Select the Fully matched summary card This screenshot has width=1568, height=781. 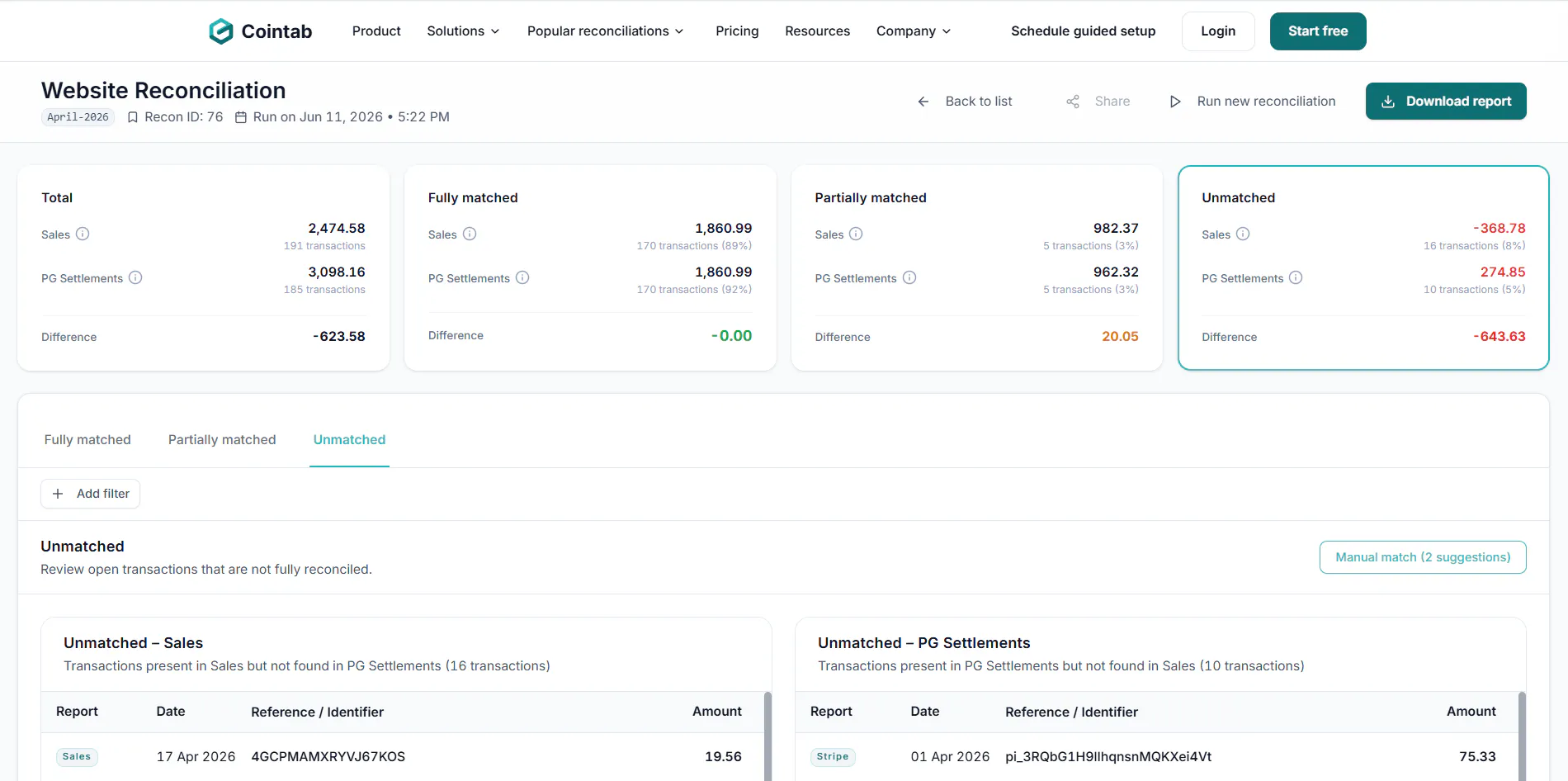click(590, 268)
